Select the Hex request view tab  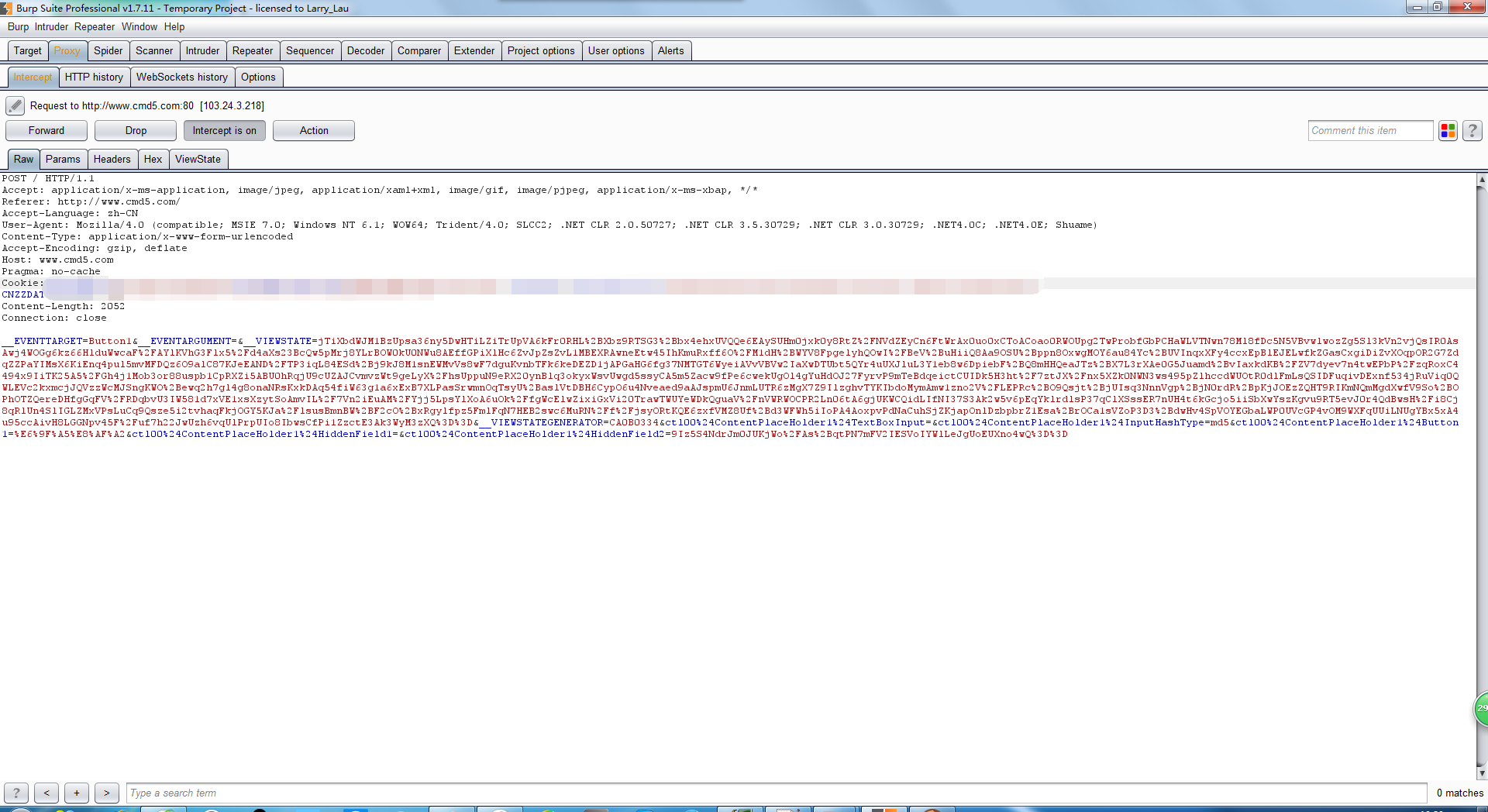pyautogui.click(x=153, y=159)
